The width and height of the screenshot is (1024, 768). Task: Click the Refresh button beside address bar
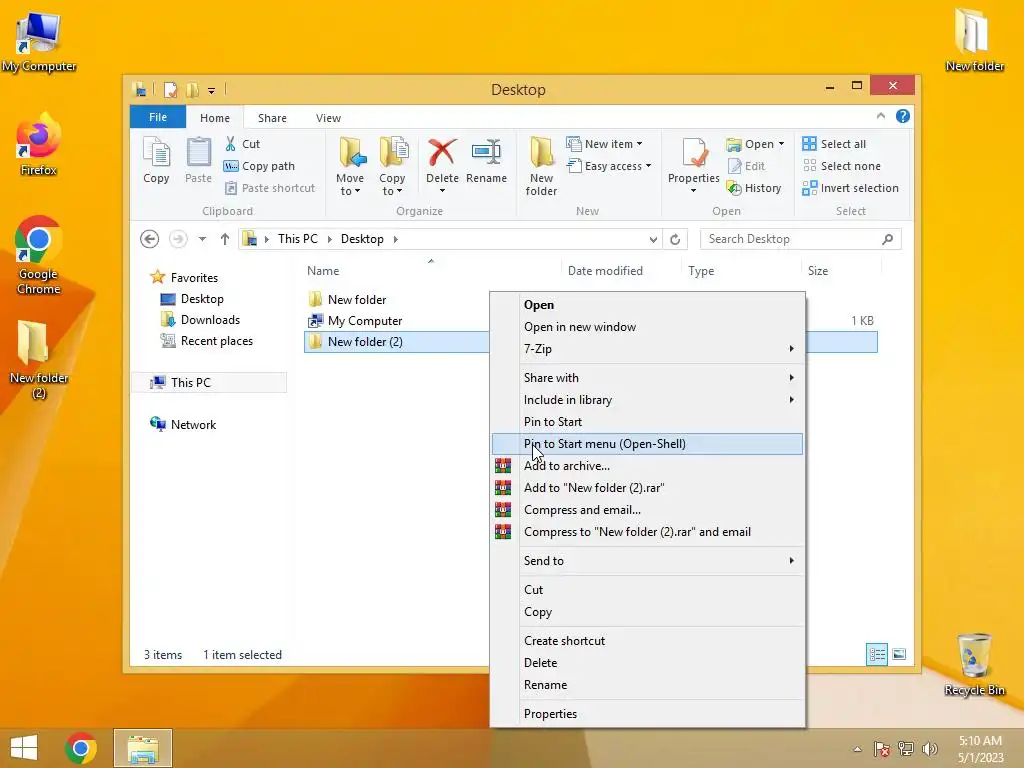click(675, 239)
